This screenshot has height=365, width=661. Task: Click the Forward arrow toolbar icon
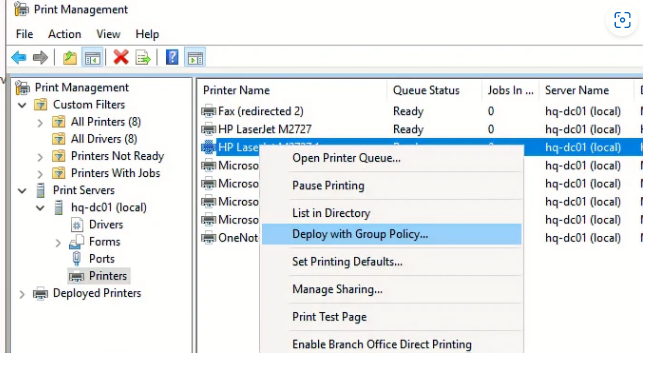[x=40, y=57]
